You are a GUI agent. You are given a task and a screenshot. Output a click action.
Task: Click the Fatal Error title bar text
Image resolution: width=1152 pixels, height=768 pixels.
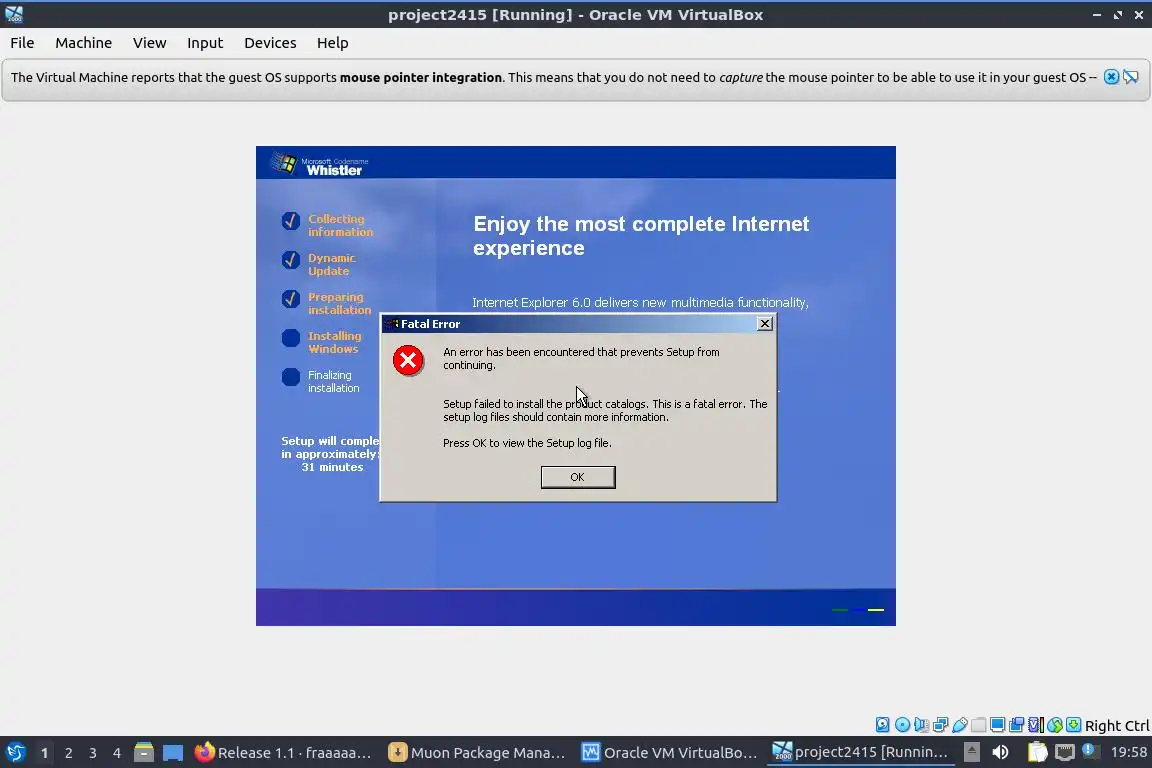coord(431,323)
